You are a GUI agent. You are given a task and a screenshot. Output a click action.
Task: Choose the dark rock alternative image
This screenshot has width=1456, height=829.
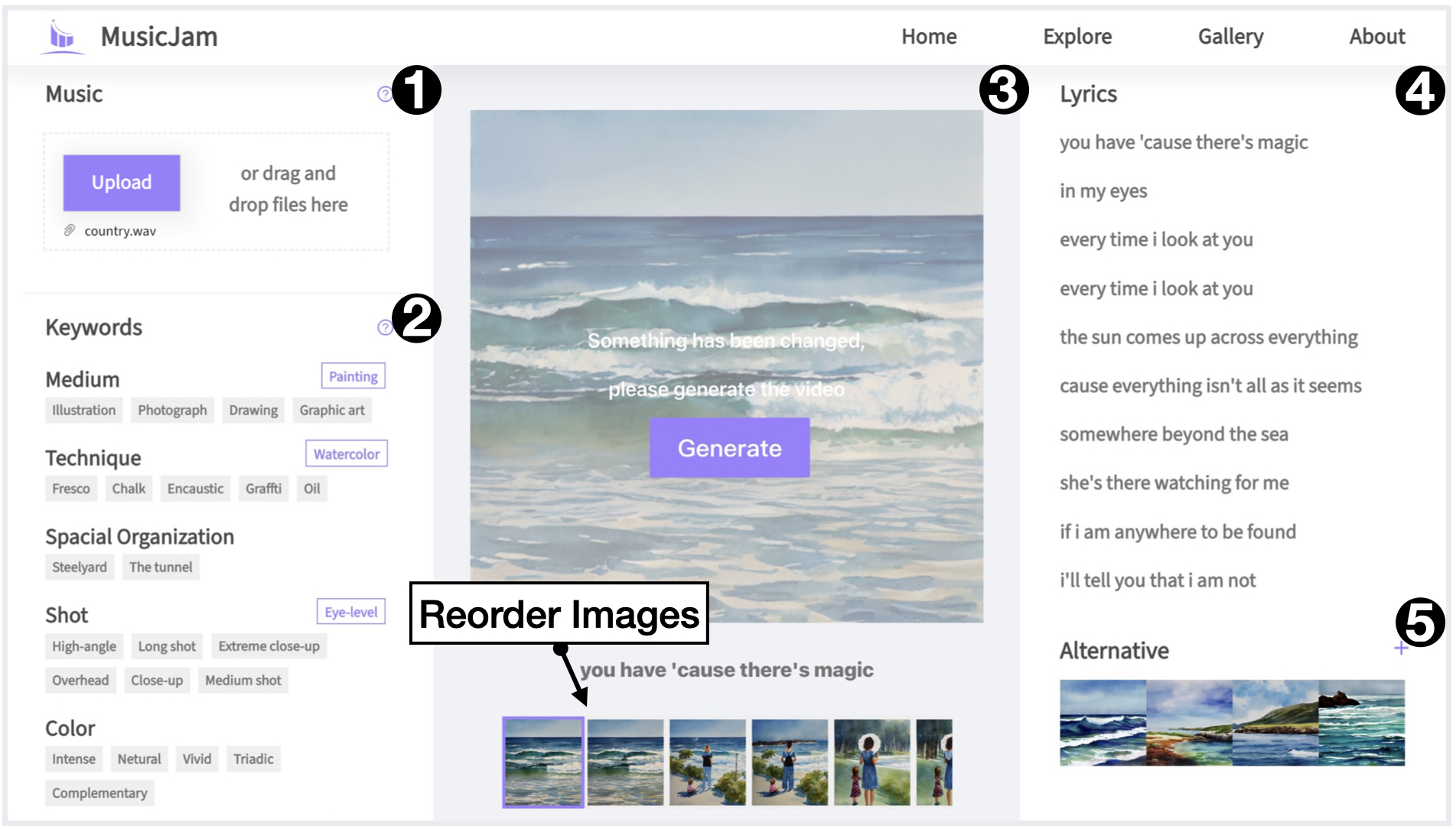click(1361, 723)
